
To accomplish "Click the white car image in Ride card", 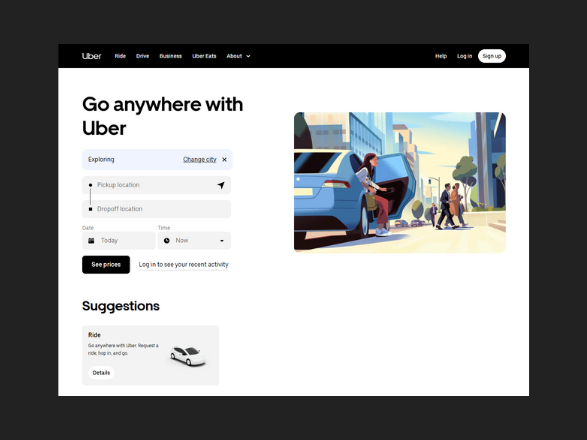I will [x=188, y=356].
